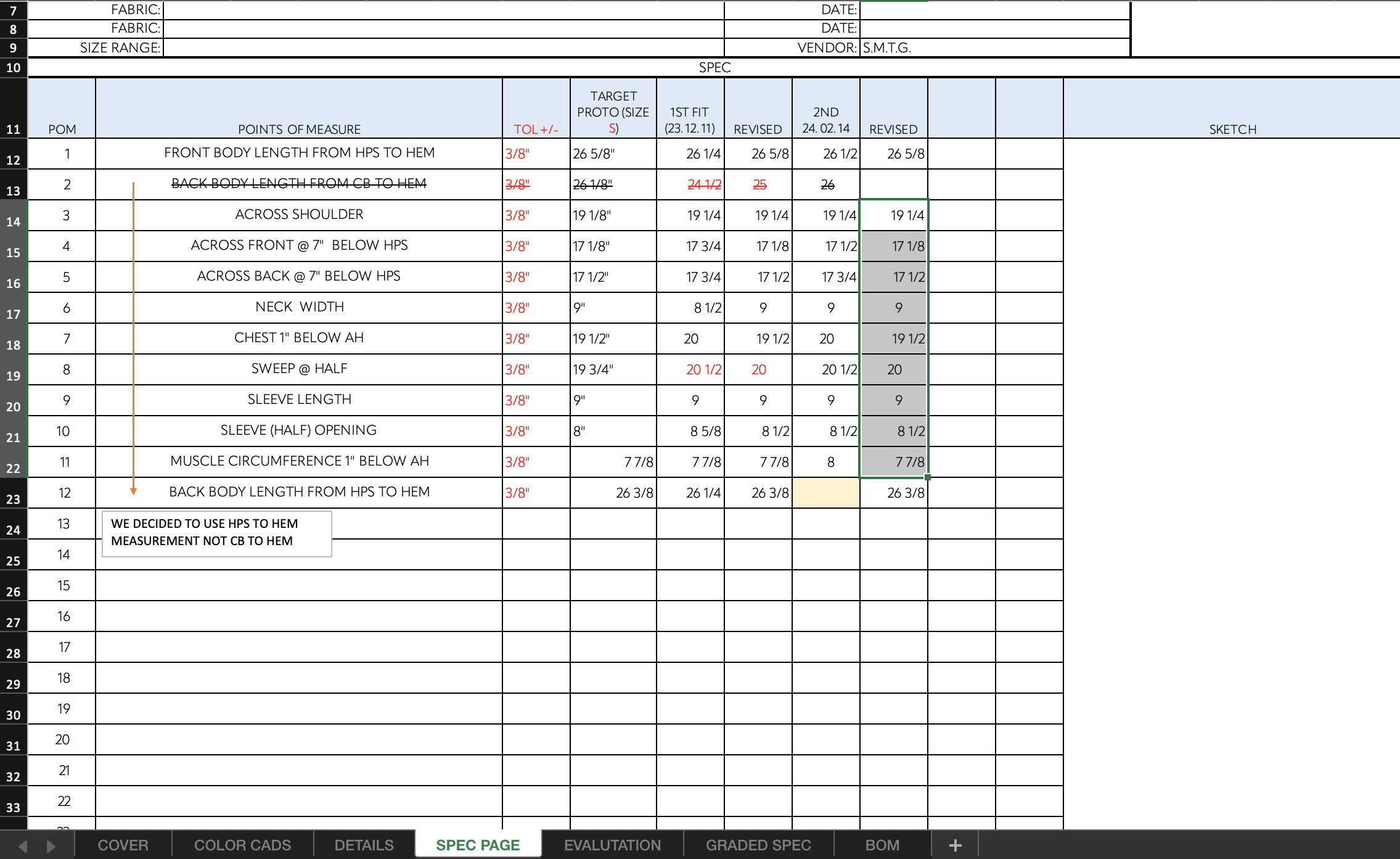The width and height of the screenshot is (1400, 859).
Task: Go to next sheet tab arrow
Action: 51,846
